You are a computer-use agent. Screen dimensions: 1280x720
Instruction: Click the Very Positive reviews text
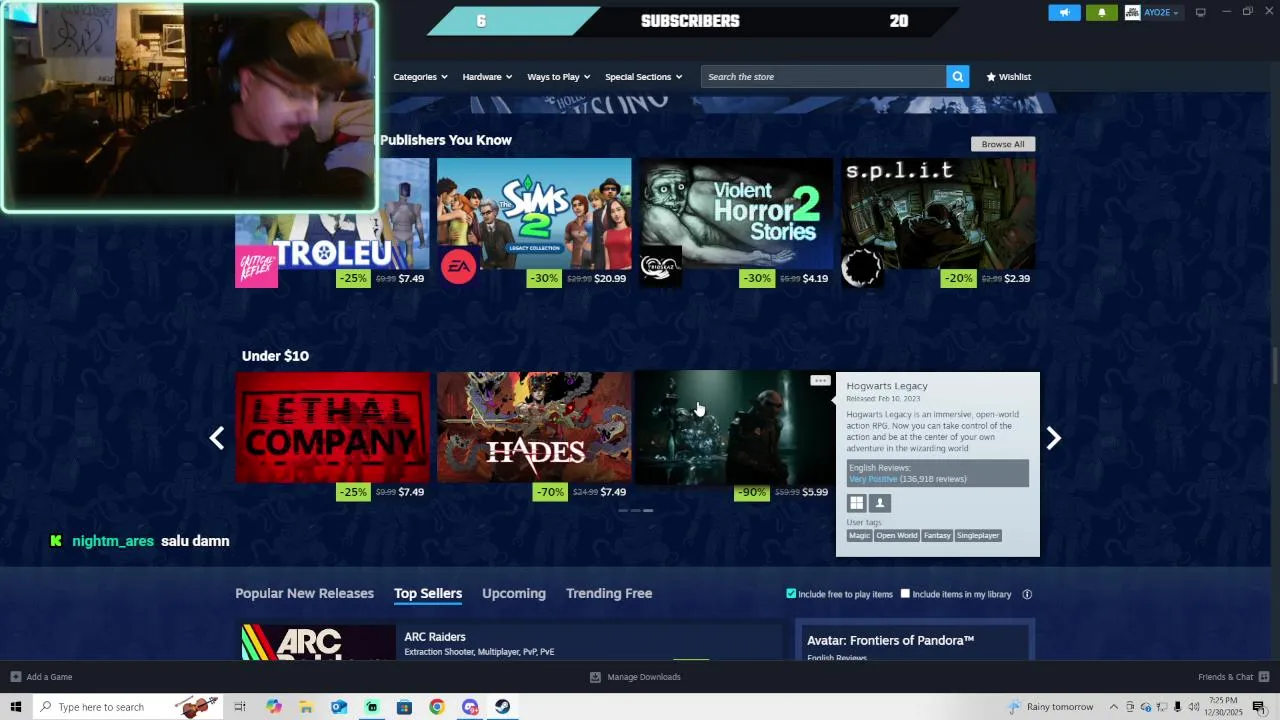pyautogui.click(x=873, y=479)
